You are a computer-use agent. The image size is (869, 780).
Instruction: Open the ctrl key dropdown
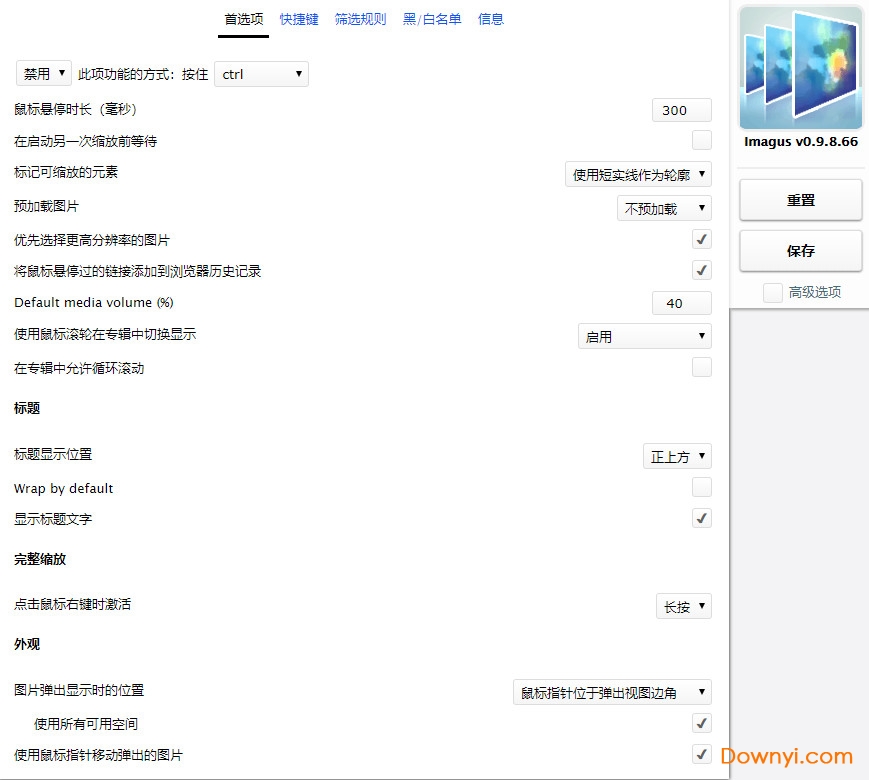(261, 74)
